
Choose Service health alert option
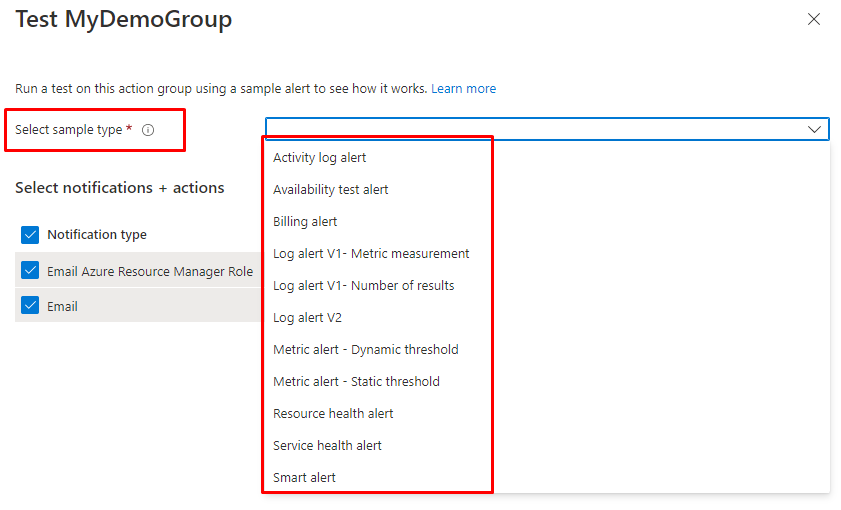tap(327, 445)
